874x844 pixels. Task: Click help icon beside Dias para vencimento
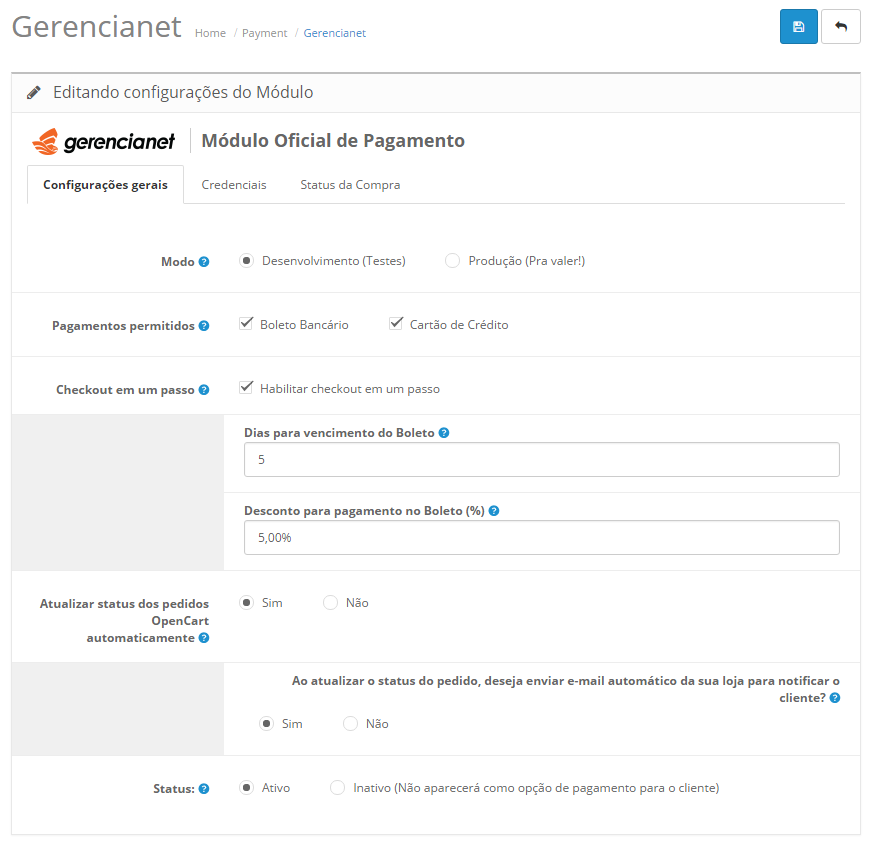[444, 433]
